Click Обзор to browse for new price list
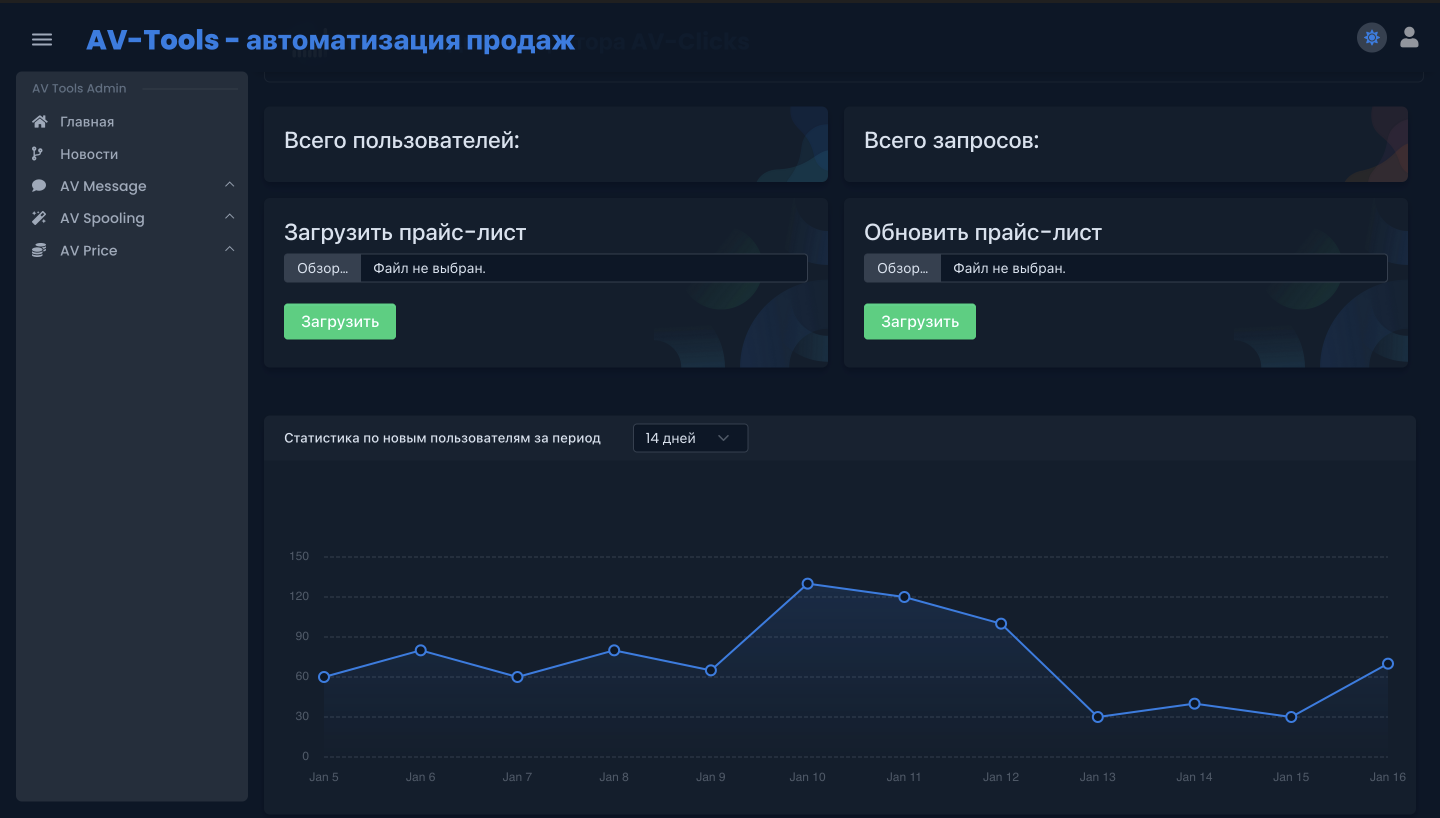1440x818 pixels. tap(321, 267)
